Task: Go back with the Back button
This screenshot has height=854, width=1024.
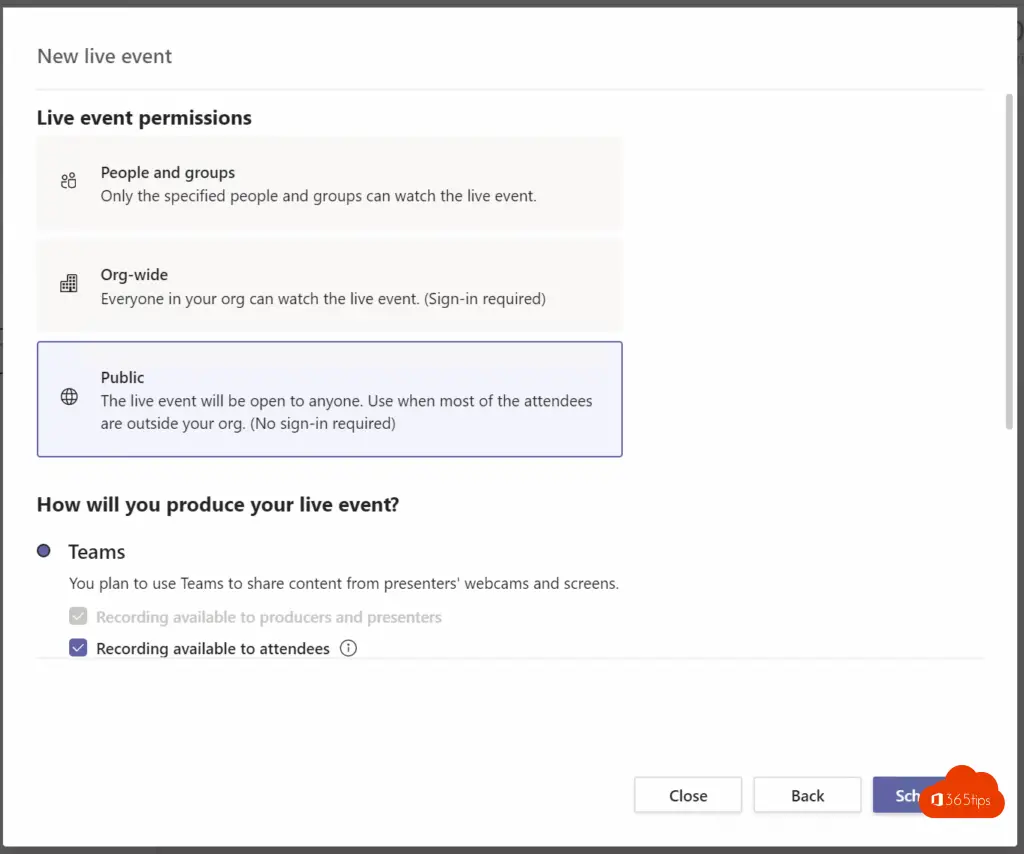Action: point(807,796)
